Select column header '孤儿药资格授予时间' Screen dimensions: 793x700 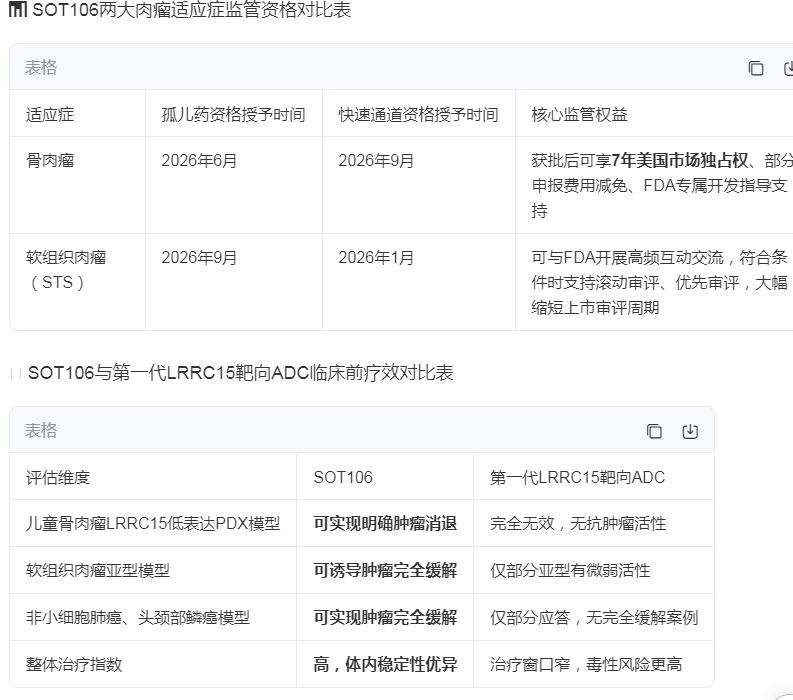click(x=233, y=114)
